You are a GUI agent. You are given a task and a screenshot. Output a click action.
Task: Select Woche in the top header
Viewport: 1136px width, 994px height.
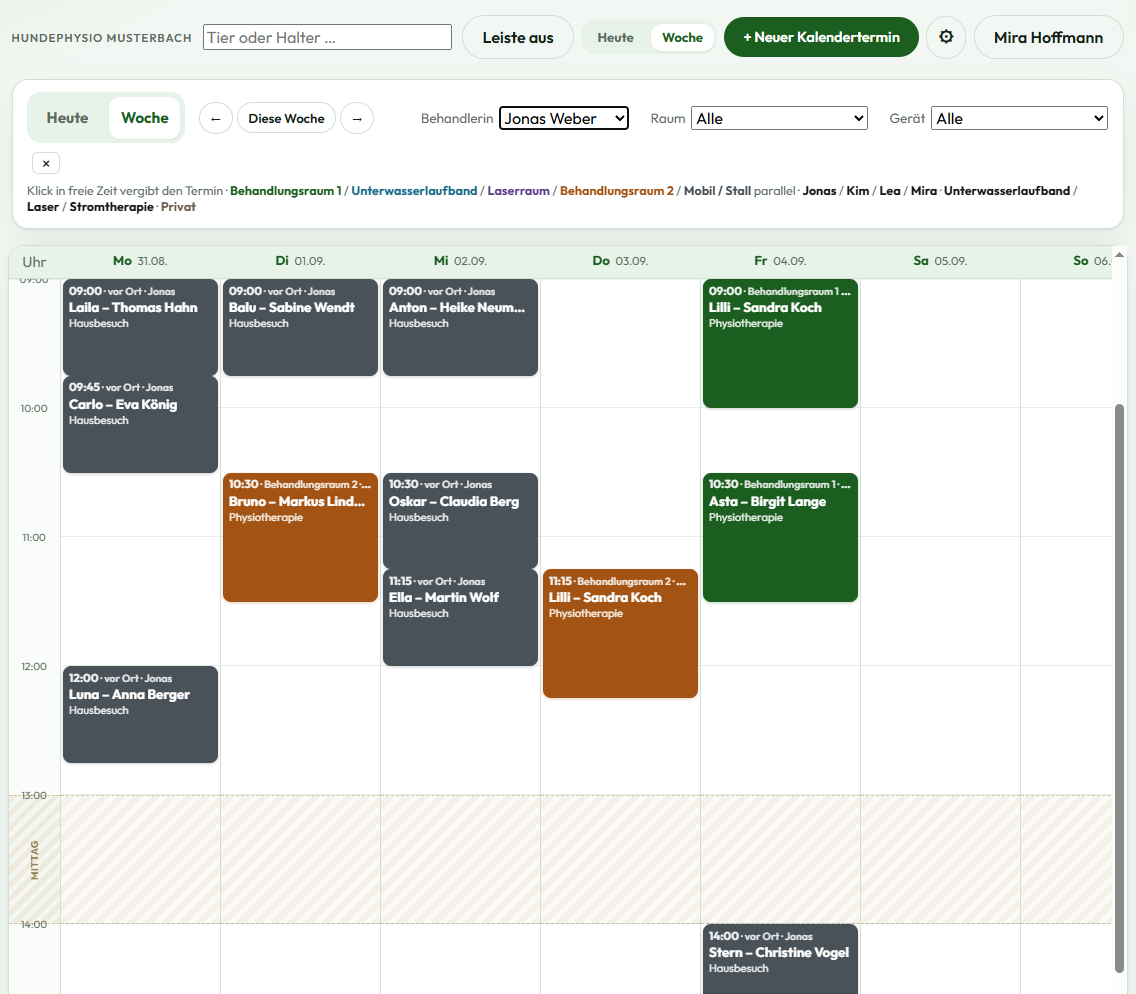(682, 37)
